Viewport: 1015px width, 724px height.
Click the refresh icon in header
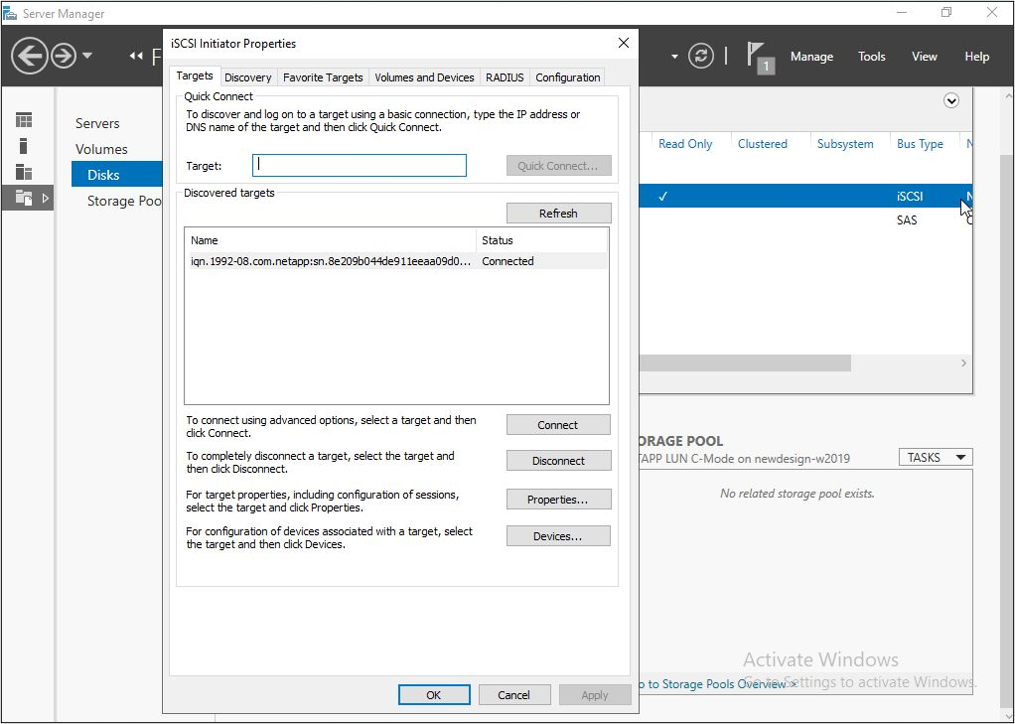tap(702, 56)
